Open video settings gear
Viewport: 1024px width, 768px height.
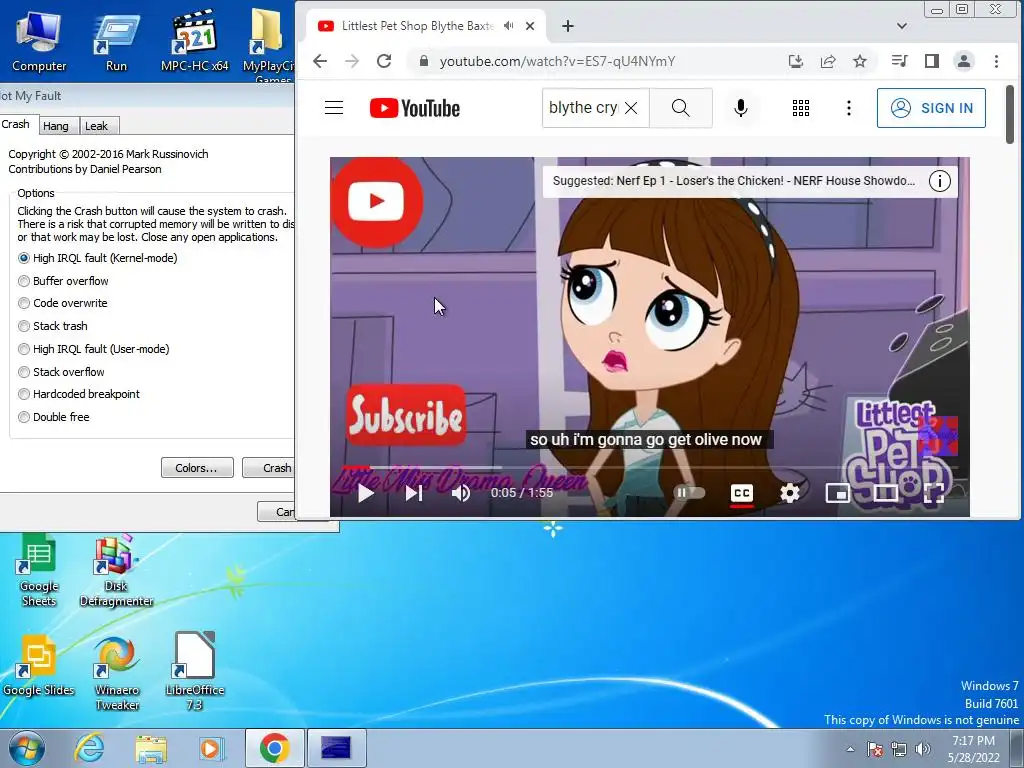[790, 493]
